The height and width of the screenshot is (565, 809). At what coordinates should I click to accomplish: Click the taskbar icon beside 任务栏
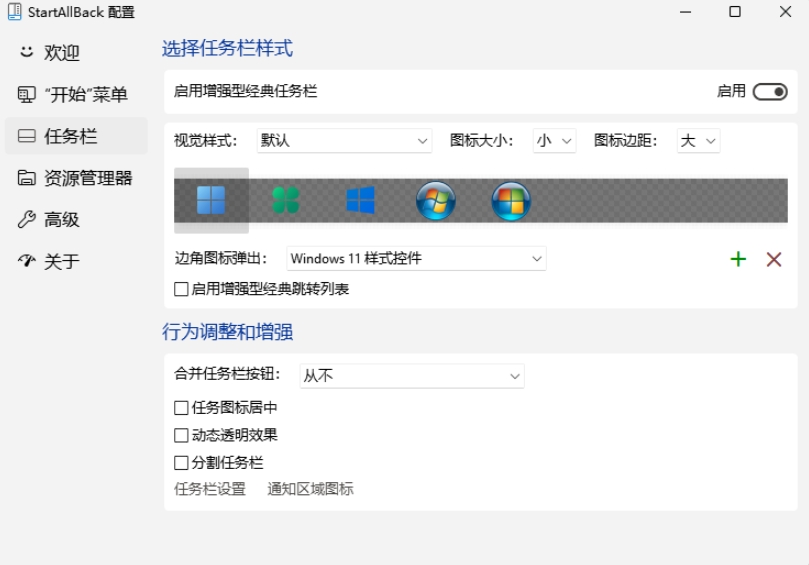(x=26, y=136)
